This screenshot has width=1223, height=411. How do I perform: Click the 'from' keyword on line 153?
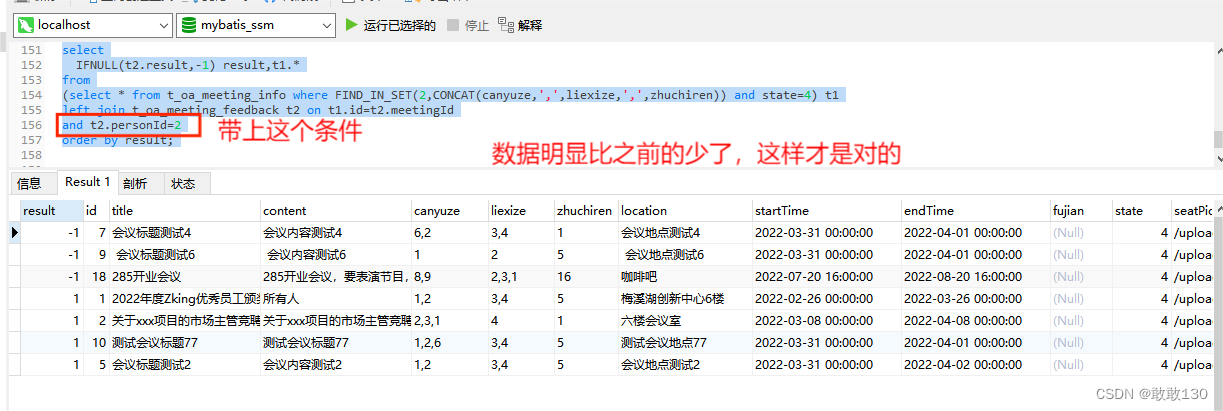(x=76, y=80)
